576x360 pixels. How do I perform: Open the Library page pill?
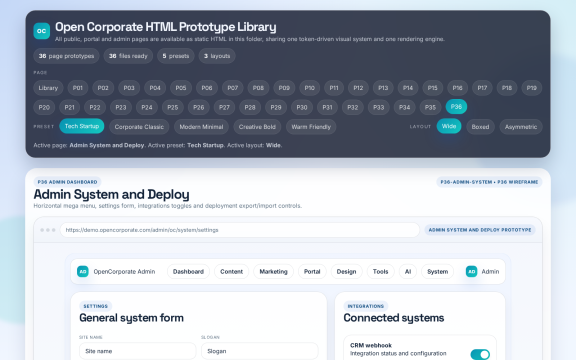point(48,88)
